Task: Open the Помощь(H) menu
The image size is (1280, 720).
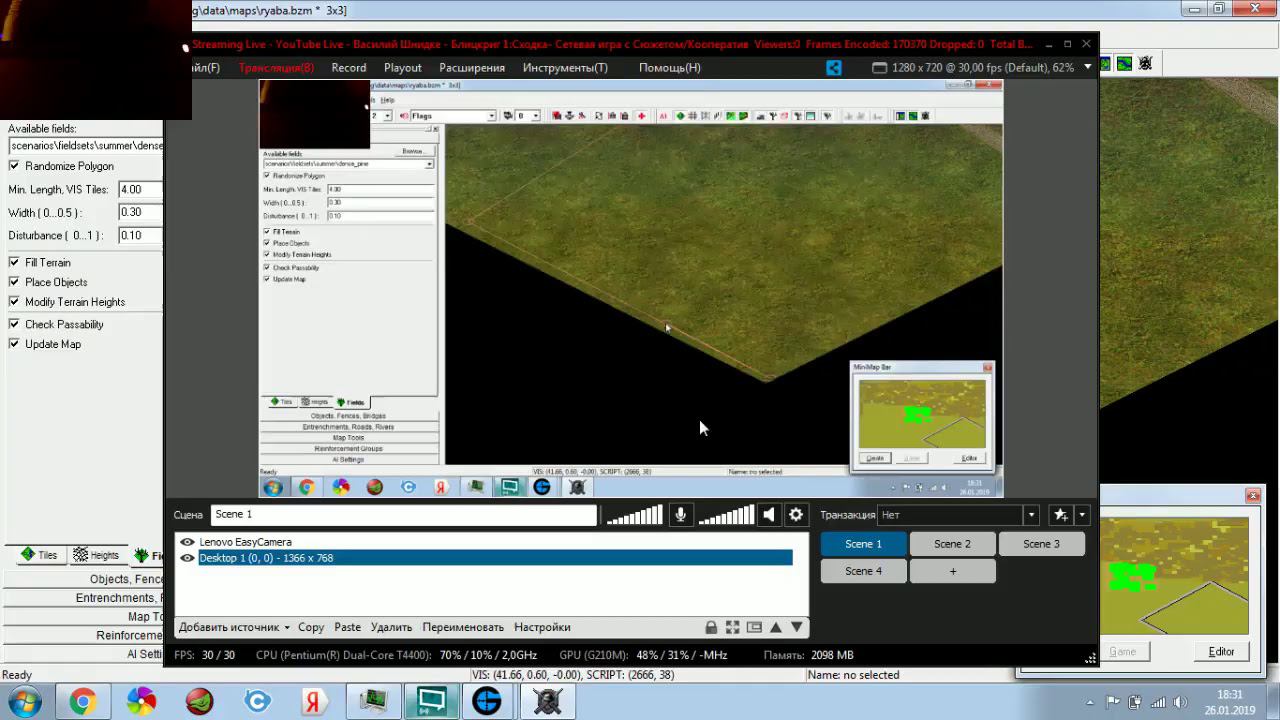Action: (x=670, y=68)
